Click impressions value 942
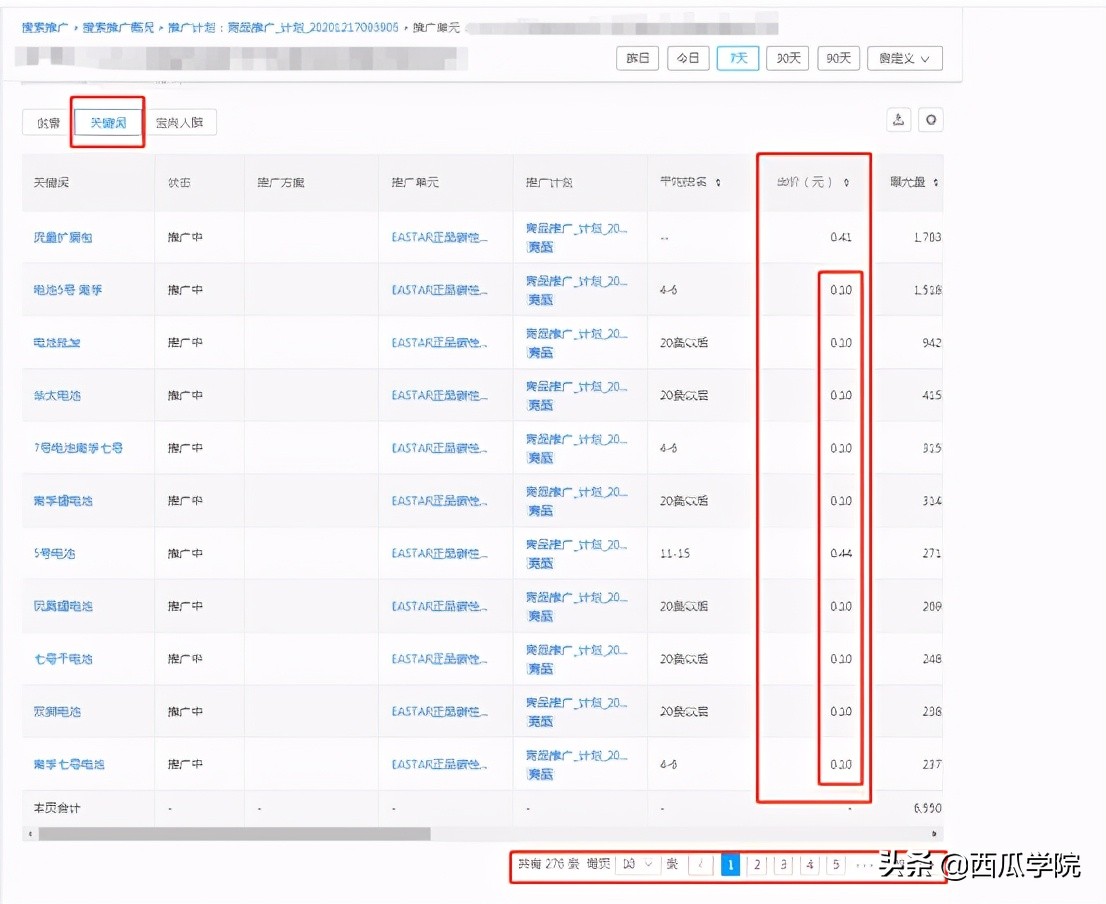Viewport: 1106px width, 904px height. pos(932,343)
